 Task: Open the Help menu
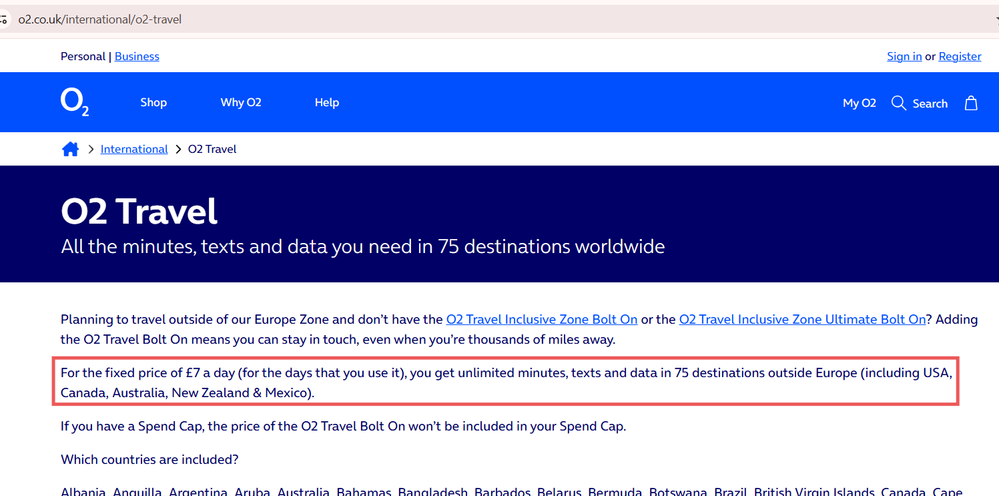tap(327, 103)
